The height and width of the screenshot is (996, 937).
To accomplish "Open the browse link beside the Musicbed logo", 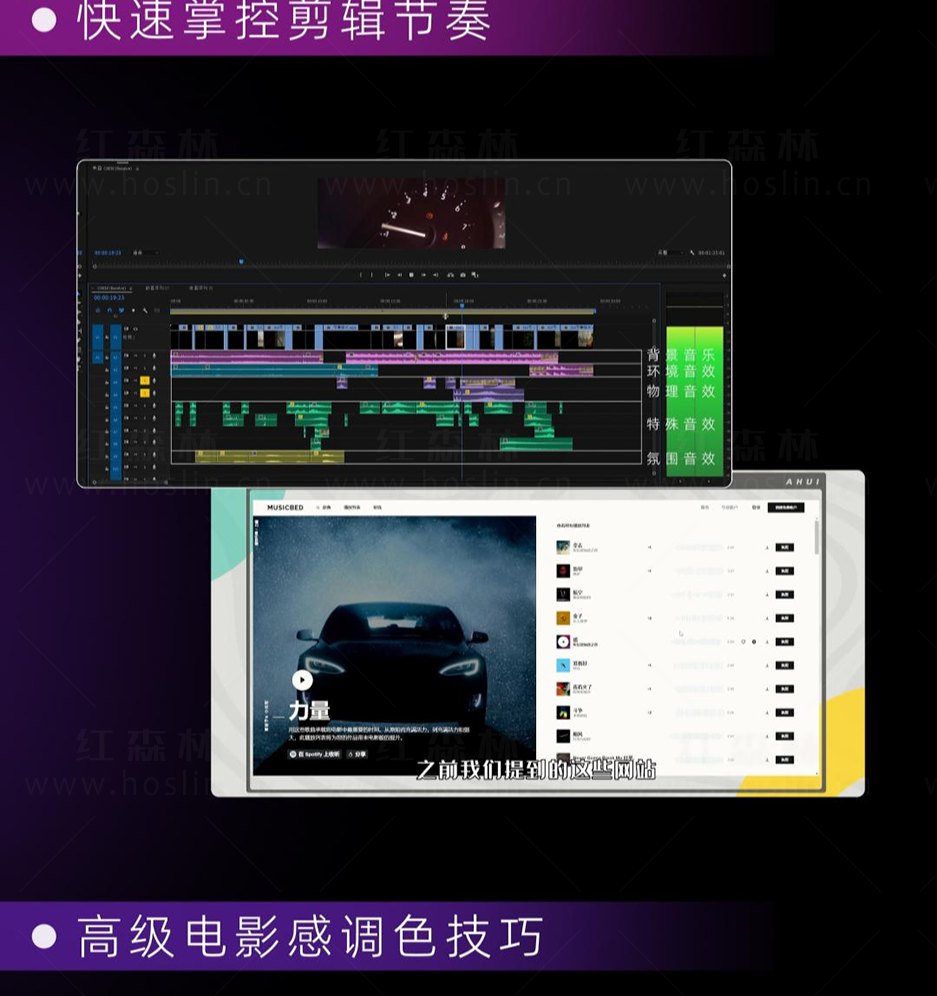I will click(x=324, y=508).
